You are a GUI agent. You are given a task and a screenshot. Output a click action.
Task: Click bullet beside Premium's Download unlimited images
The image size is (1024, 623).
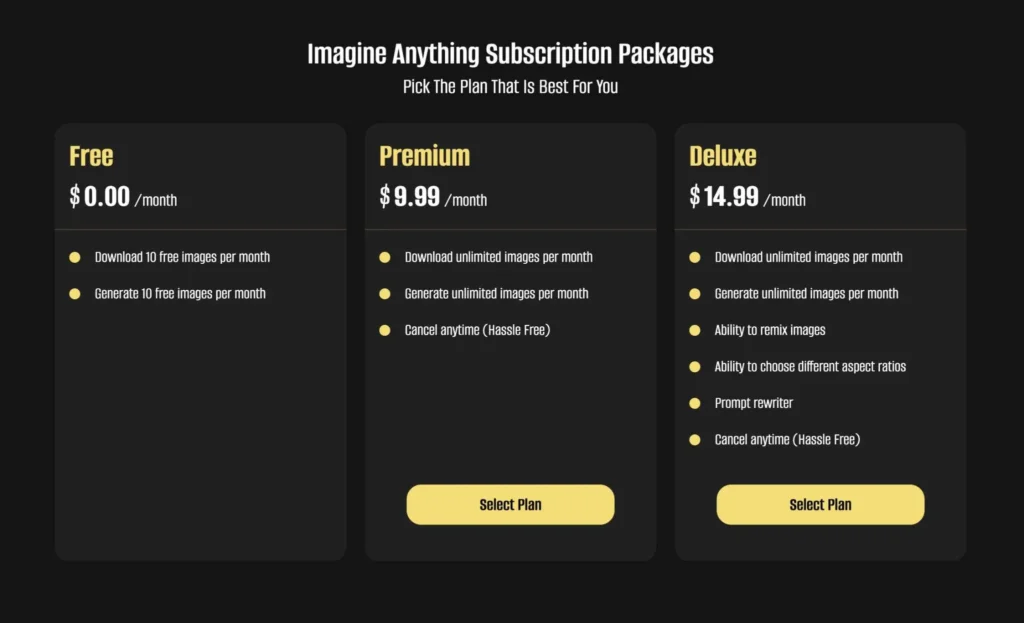click(385, 258)
